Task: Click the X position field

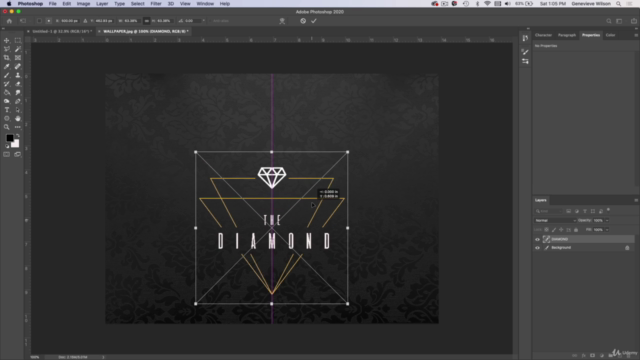Action: point(69,21)
